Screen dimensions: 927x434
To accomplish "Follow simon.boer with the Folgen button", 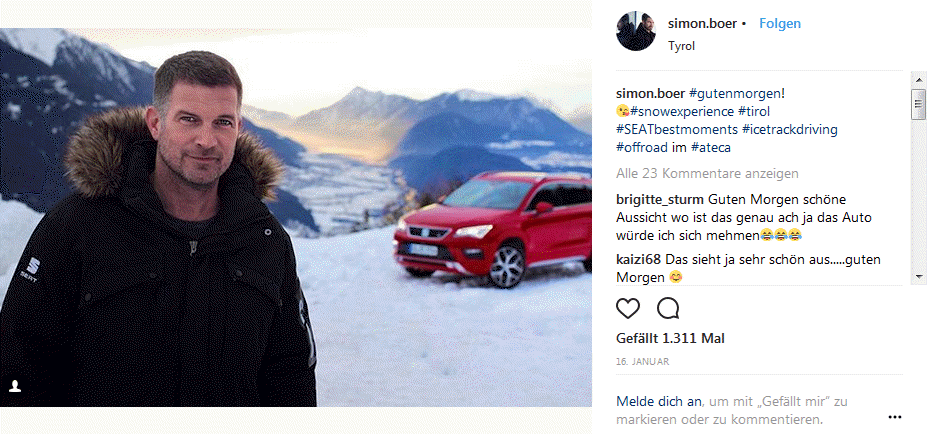I will point(780,24).
